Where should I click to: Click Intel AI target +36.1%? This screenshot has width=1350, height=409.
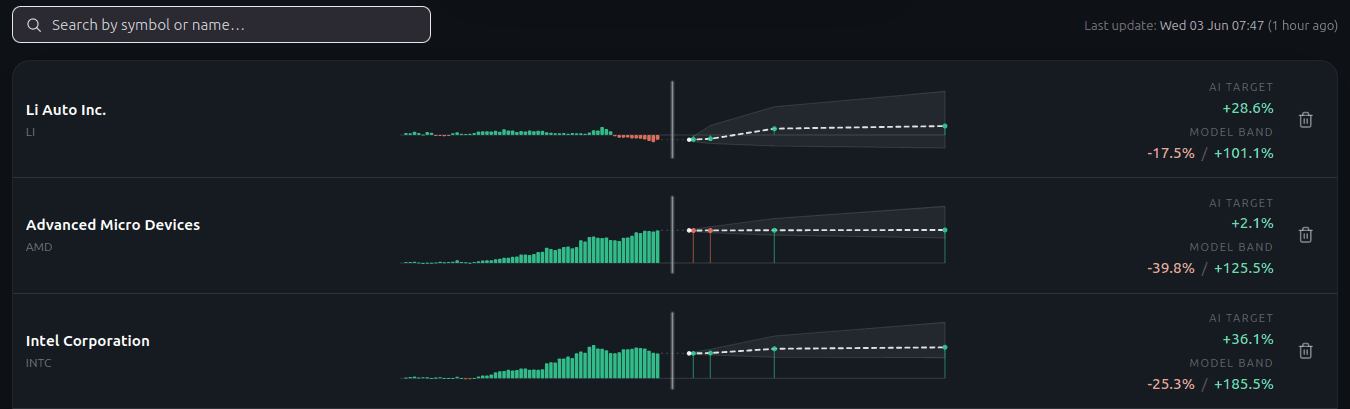1248,339
